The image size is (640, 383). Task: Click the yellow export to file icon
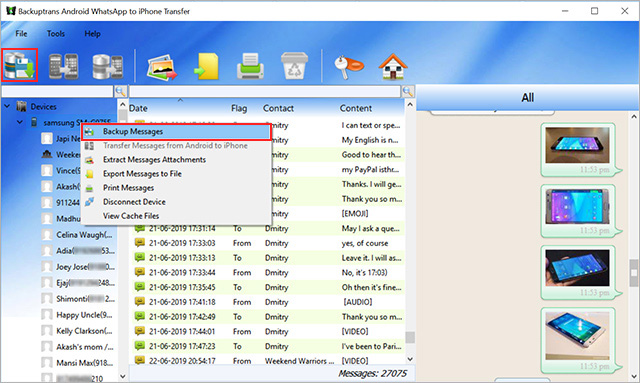tap(206, 67)
